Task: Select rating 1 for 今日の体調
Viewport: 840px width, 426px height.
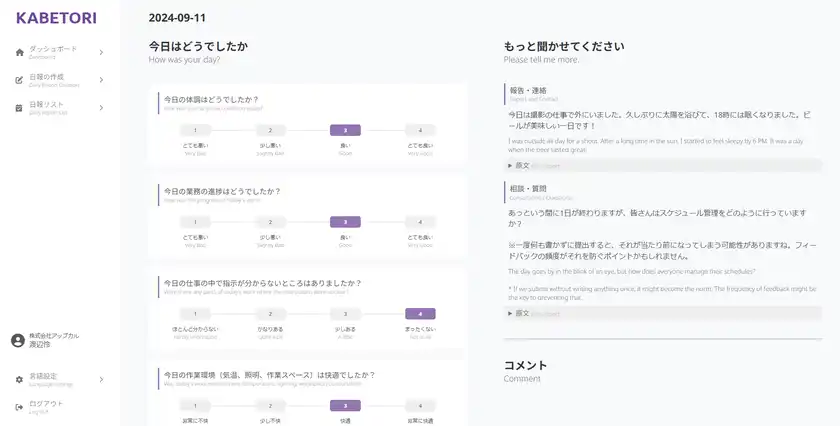Action: [196, 130]
